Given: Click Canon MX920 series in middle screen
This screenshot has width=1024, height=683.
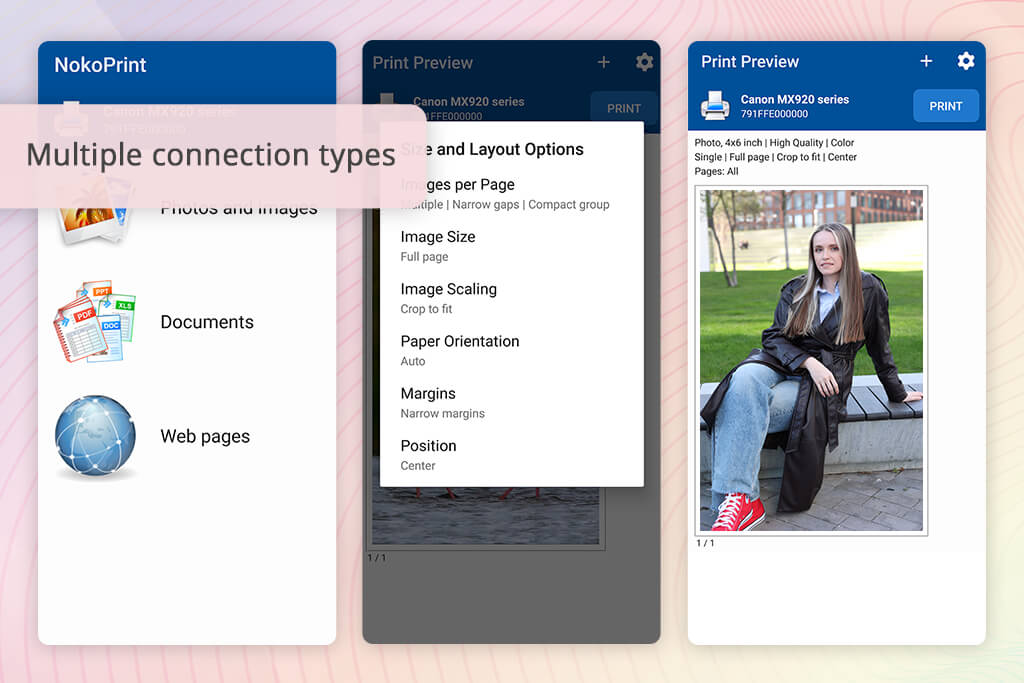Looking at the screenshot, I should click(468, 101).
